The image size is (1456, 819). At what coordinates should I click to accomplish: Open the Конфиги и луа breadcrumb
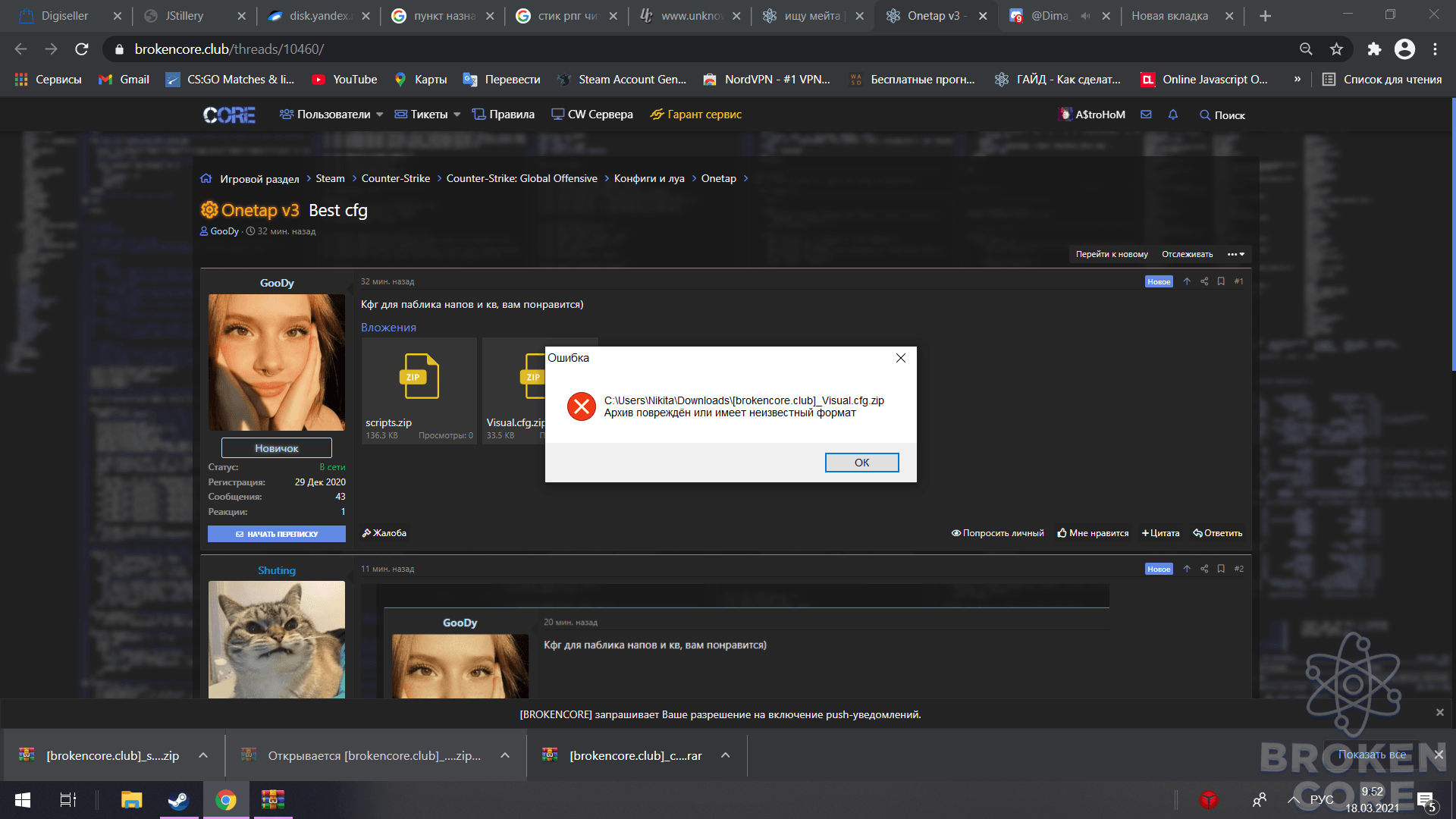[649, 178]
